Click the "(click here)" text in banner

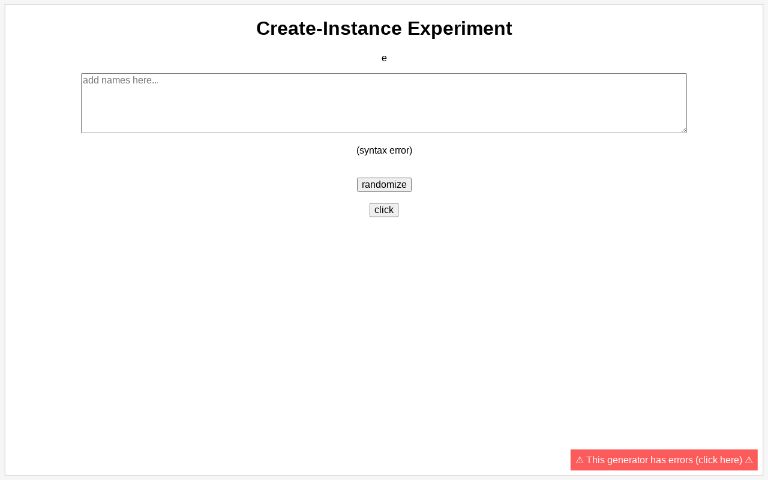719,460
